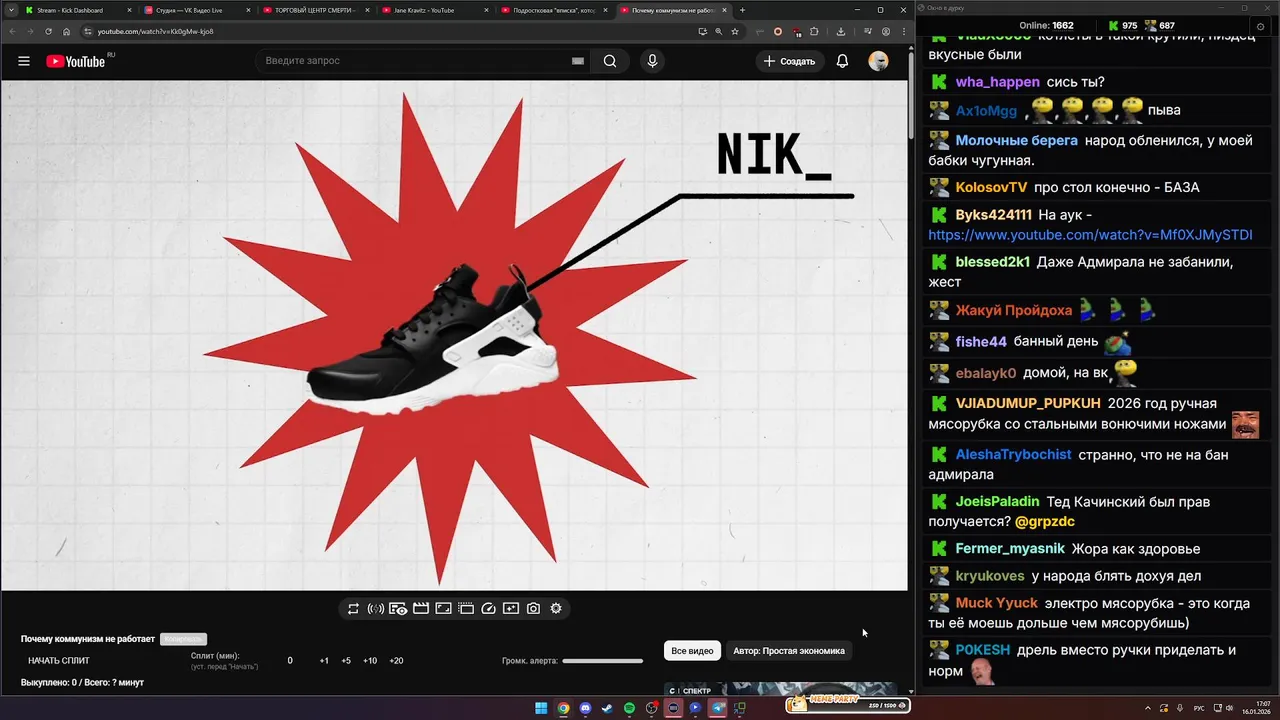Screen dimensions: 1280x720
Task: Open browser downloads icon
Action: pos(841,31)
